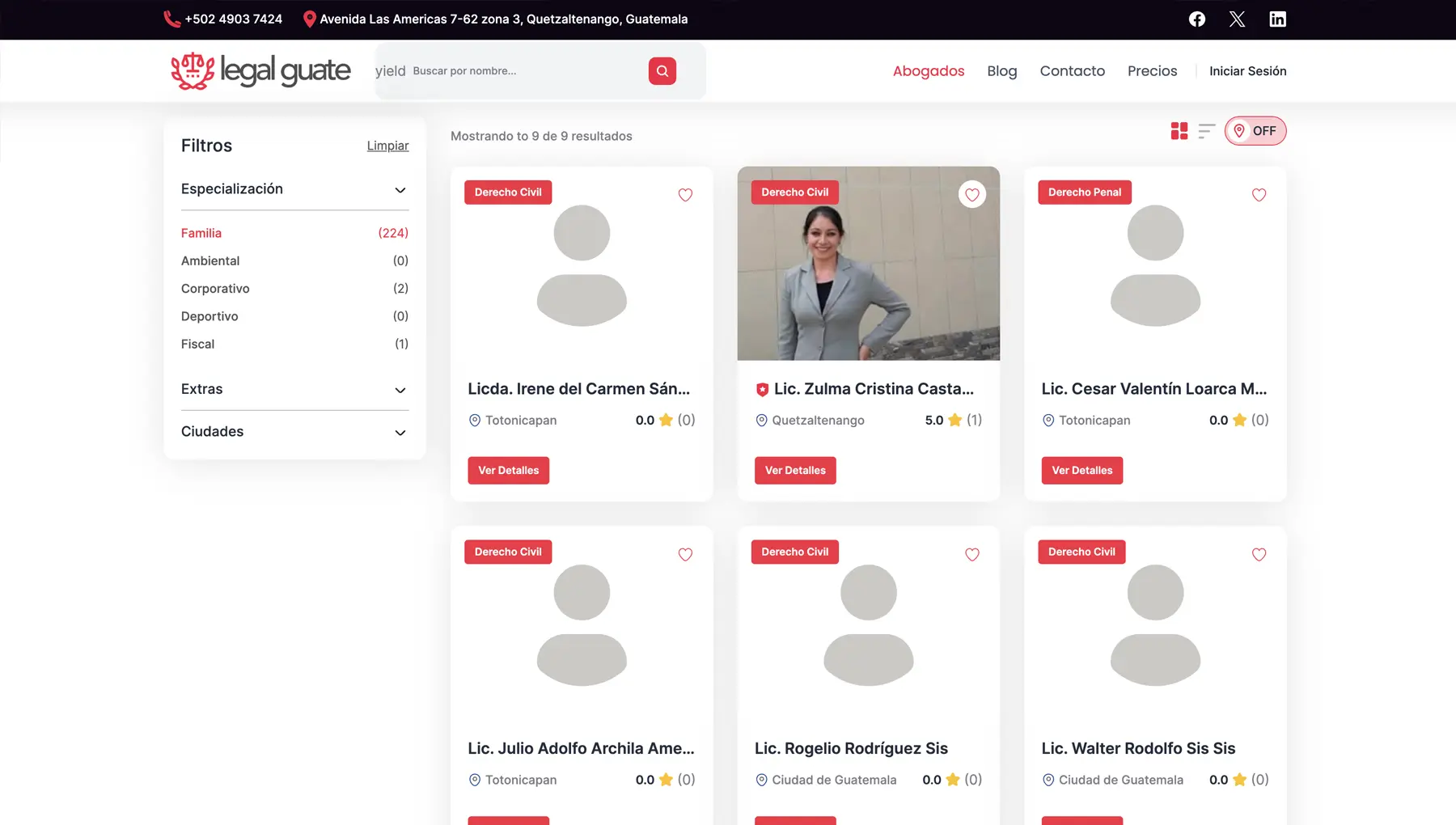This screenshot has height=825, width=1456.
Task: Select the Corporativo specialization filter
Action: coord(215,289)
